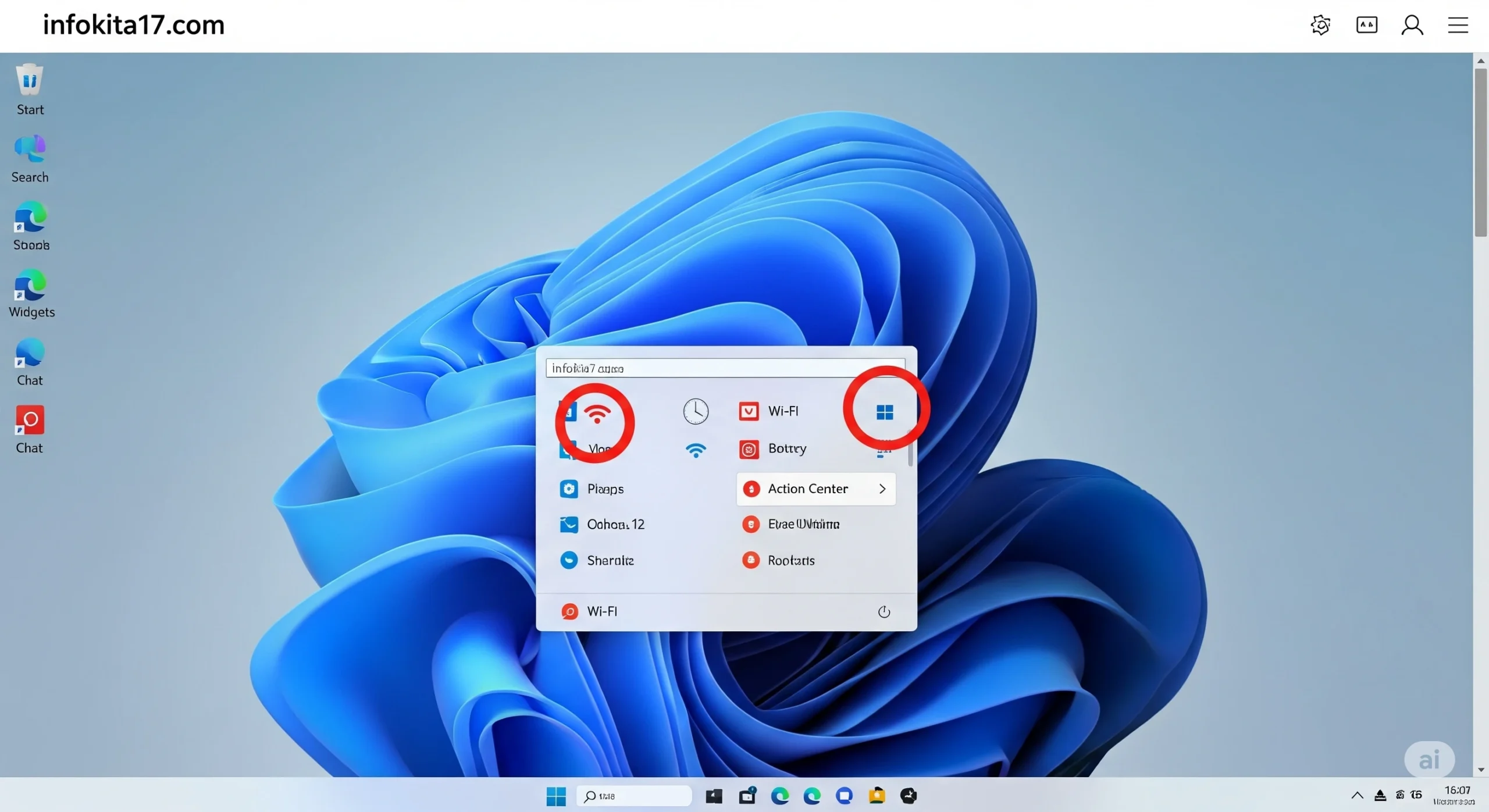Enable the Wi-Fi option at panel bottom

tap(589, 611)
